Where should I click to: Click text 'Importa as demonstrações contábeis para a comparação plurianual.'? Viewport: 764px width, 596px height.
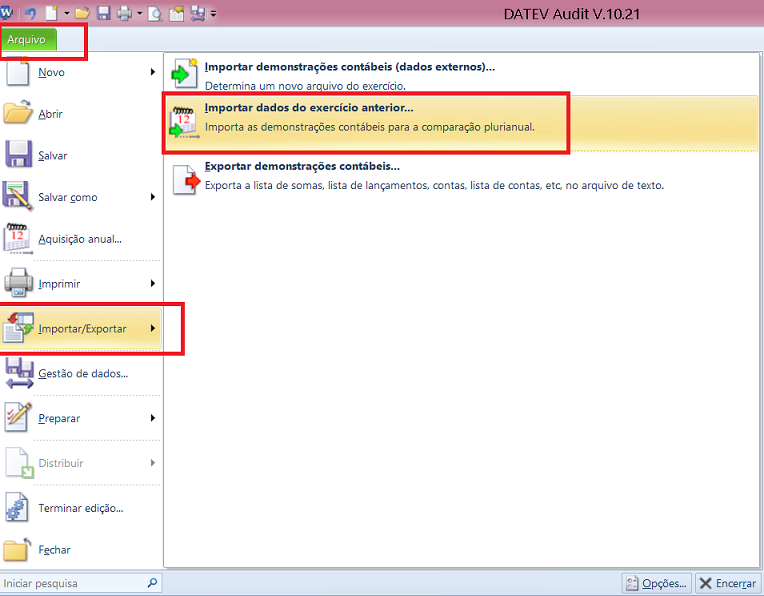(x=370, y=127)
